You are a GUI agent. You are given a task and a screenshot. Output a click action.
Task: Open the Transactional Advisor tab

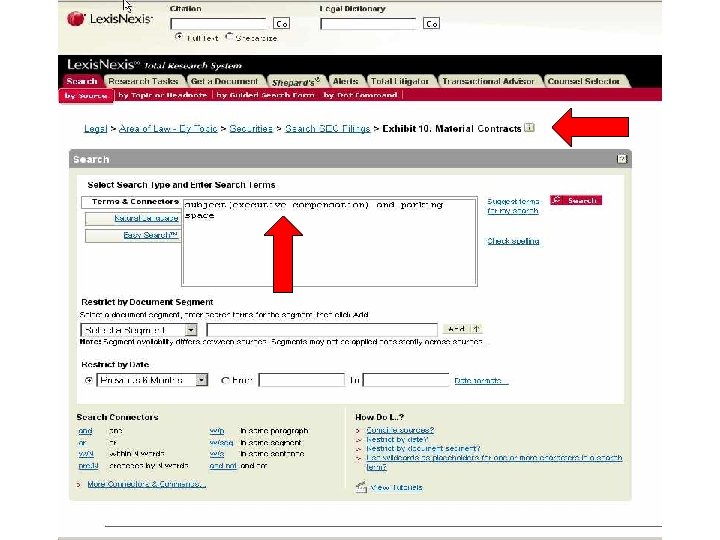tap(488, 81)
